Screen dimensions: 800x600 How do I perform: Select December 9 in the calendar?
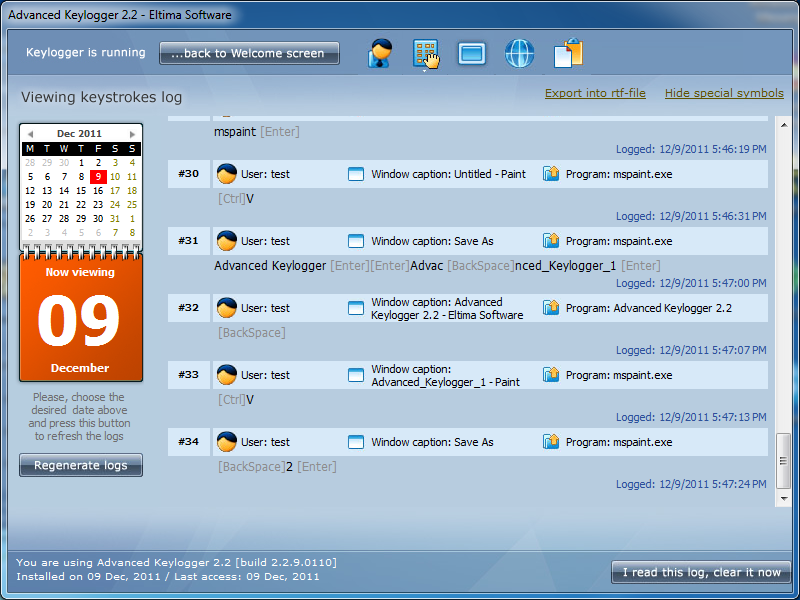point(98,177)
